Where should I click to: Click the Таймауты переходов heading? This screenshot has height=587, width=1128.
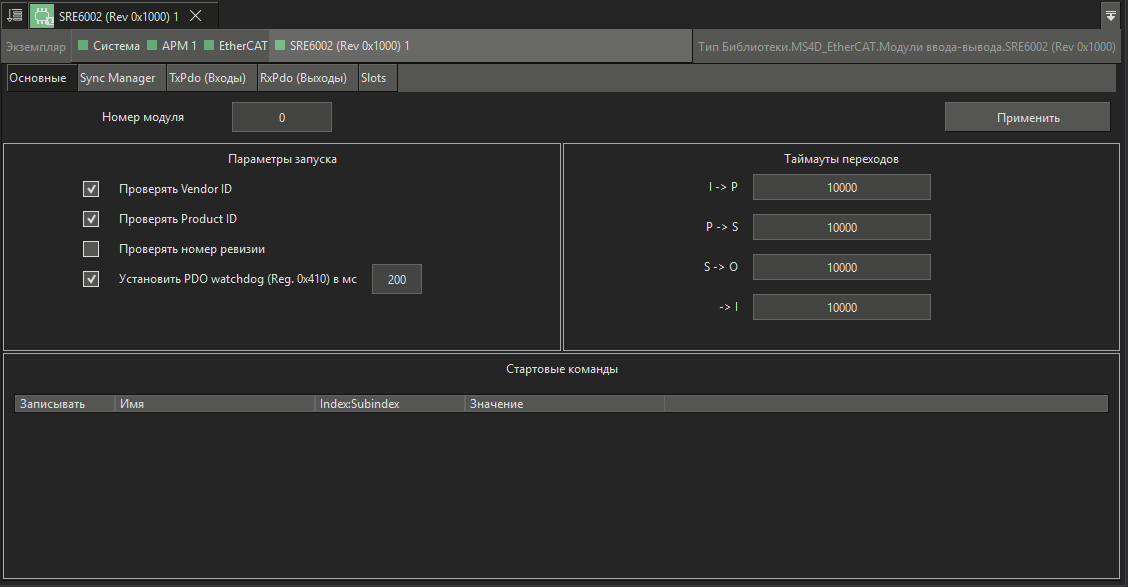841,159
